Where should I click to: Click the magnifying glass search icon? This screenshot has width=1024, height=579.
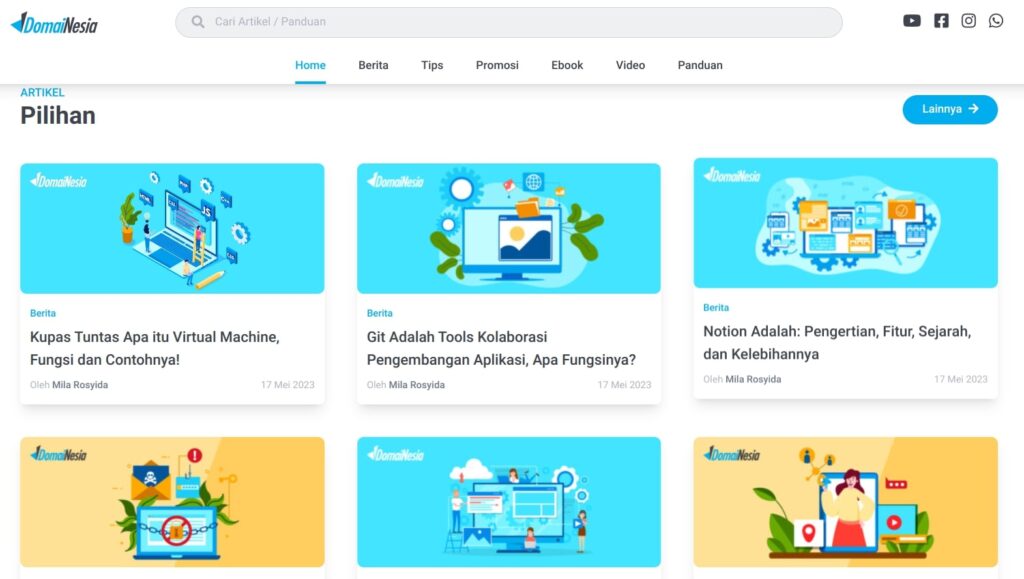coord(196,21)
